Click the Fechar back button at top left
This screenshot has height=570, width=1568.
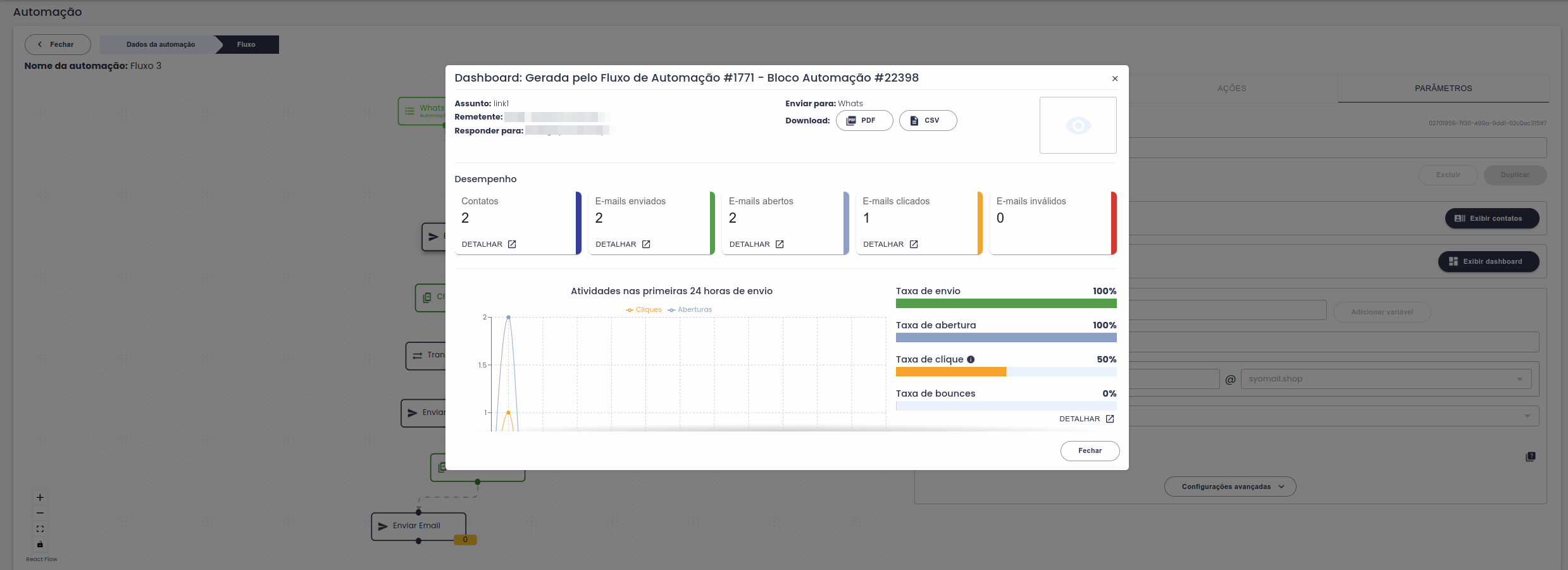click(x=58, y=44)
